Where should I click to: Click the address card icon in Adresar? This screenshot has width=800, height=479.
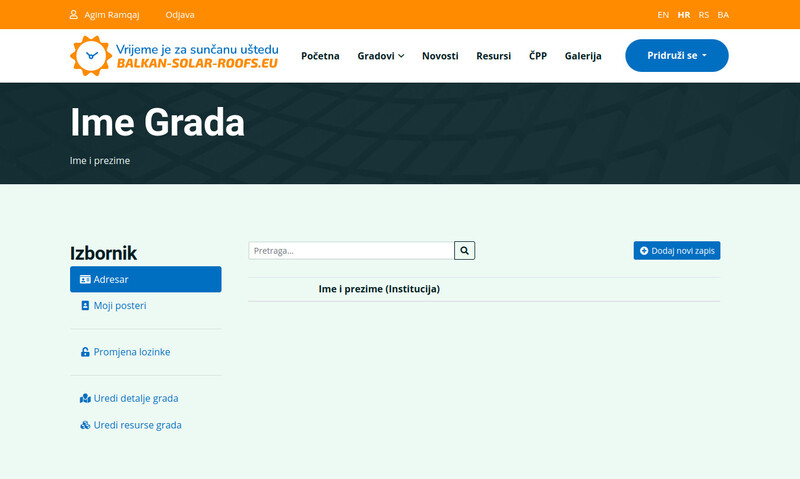pyautogui.click(x=85, y=280)
